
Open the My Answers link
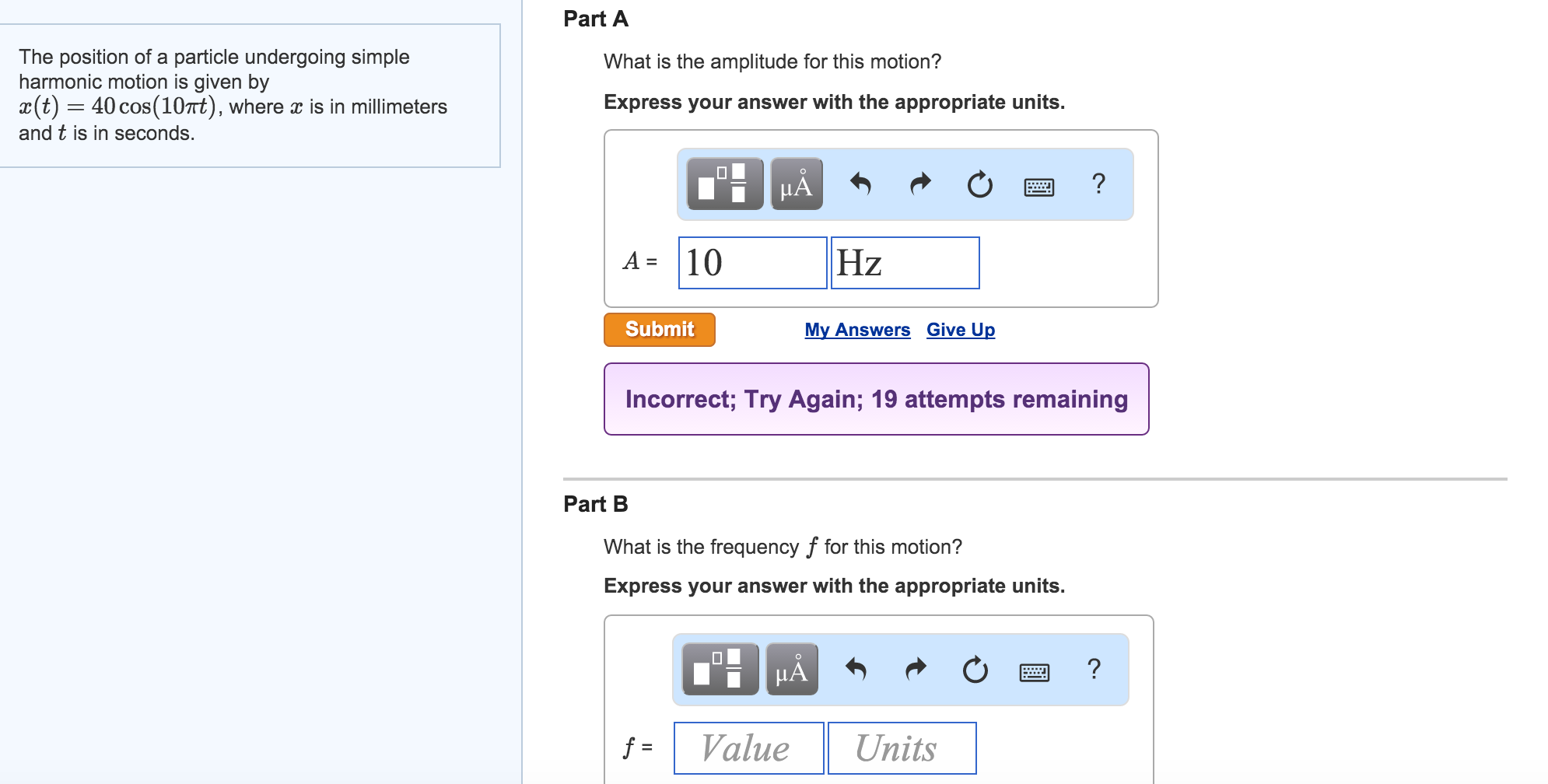(857, 330)
